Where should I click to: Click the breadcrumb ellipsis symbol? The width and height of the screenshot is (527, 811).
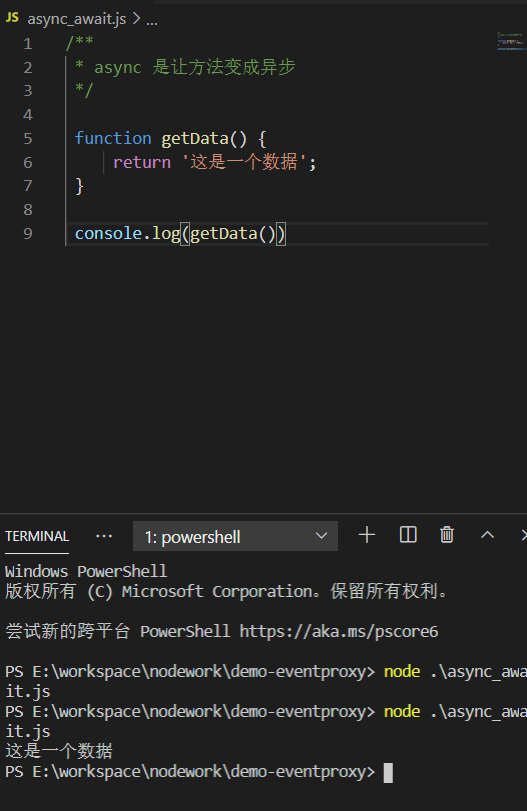(152, 21)
